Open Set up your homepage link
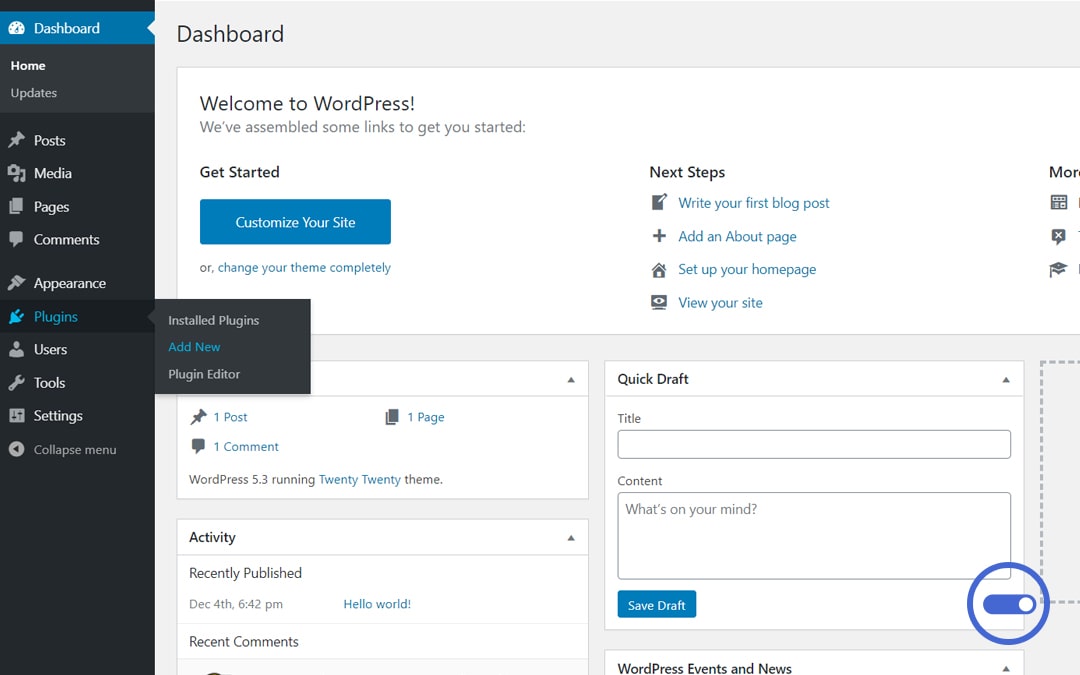 (747, 269)
